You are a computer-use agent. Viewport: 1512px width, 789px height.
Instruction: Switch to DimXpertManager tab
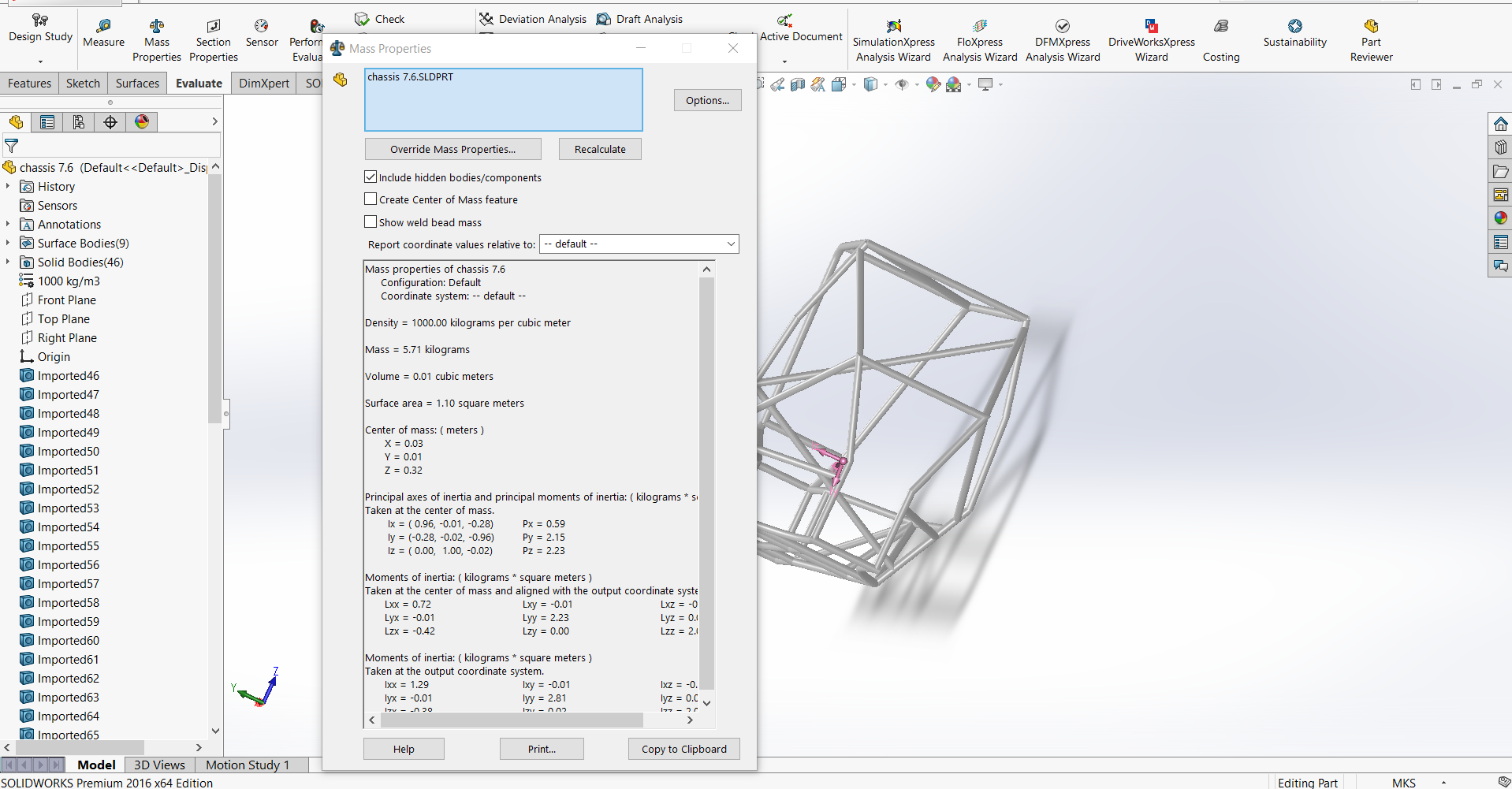tap(110, 122)
